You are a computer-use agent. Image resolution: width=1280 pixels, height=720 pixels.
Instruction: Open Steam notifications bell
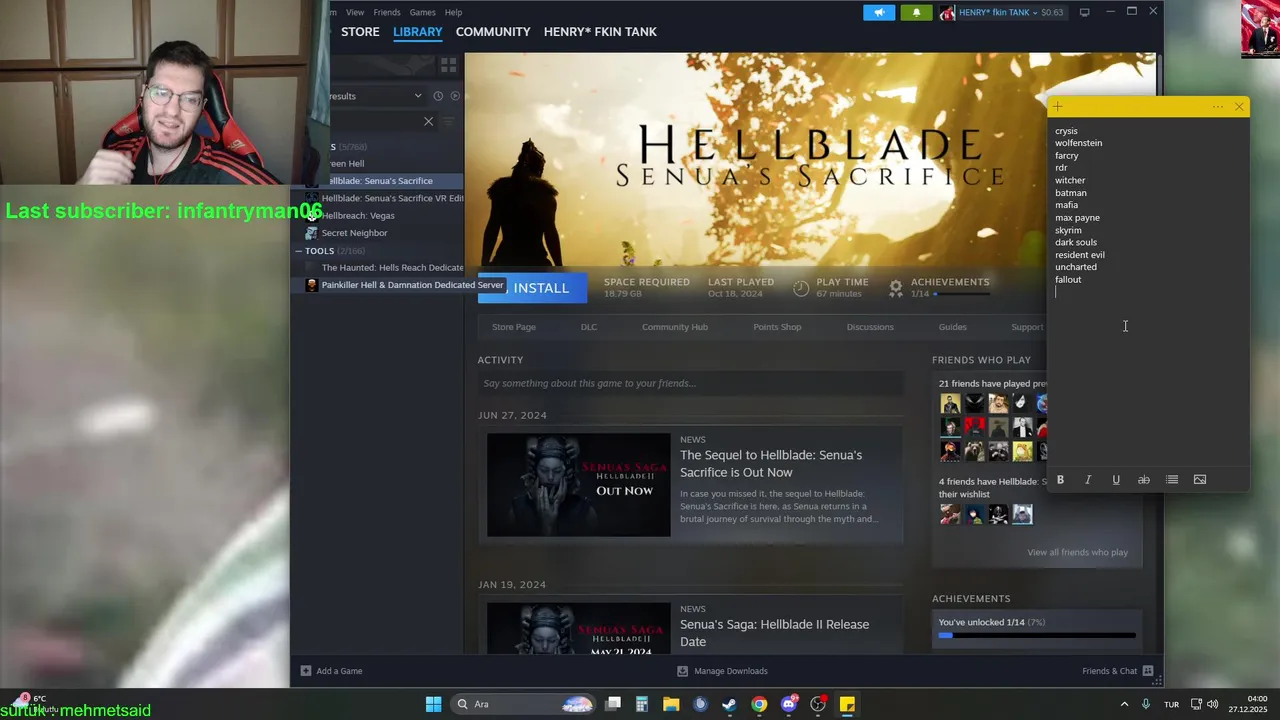pyautogui.click(x=917, y=12)
